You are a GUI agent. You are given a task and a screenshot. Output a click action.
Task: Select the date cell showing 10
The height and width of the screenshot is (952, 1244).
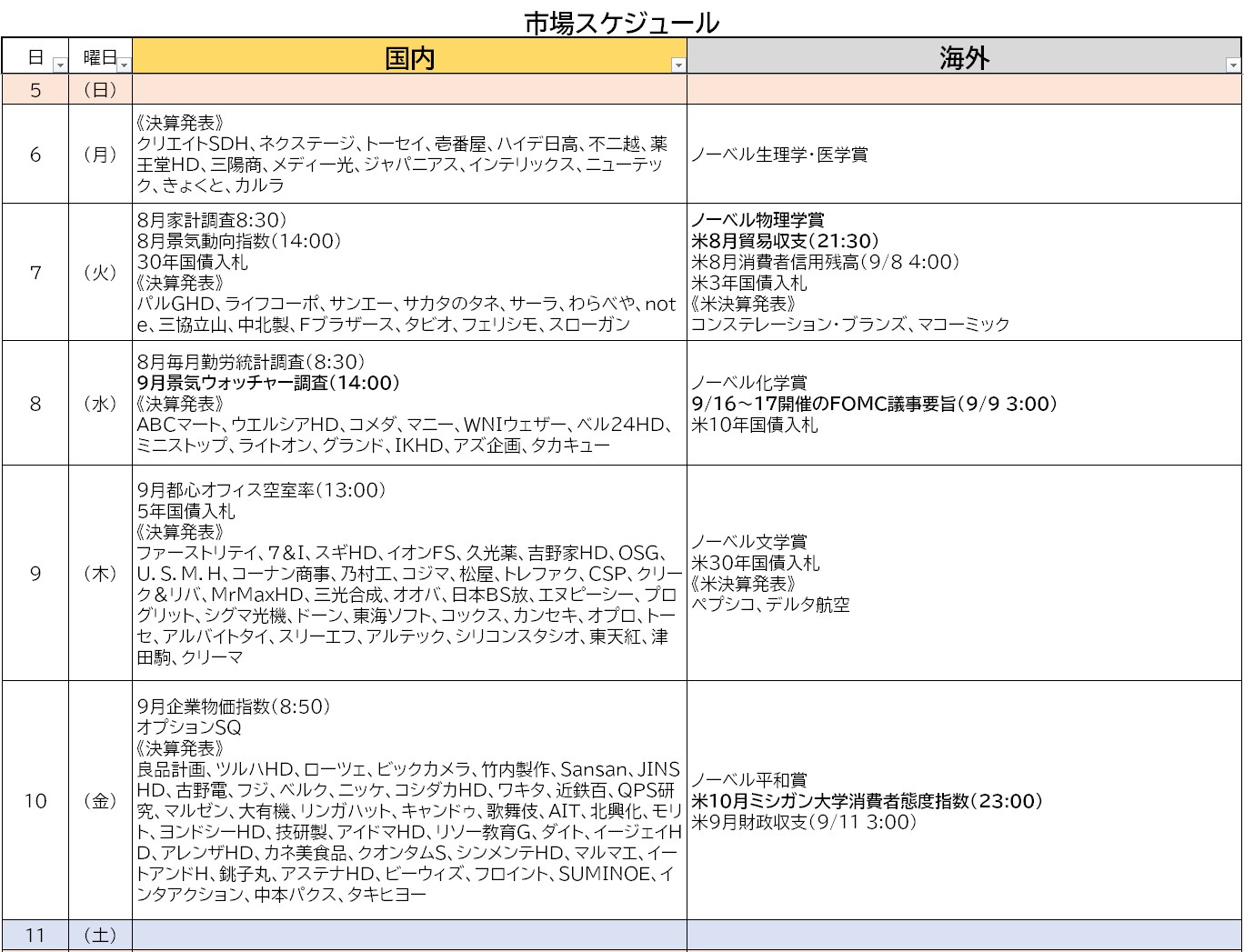click(x=35, y=800)
